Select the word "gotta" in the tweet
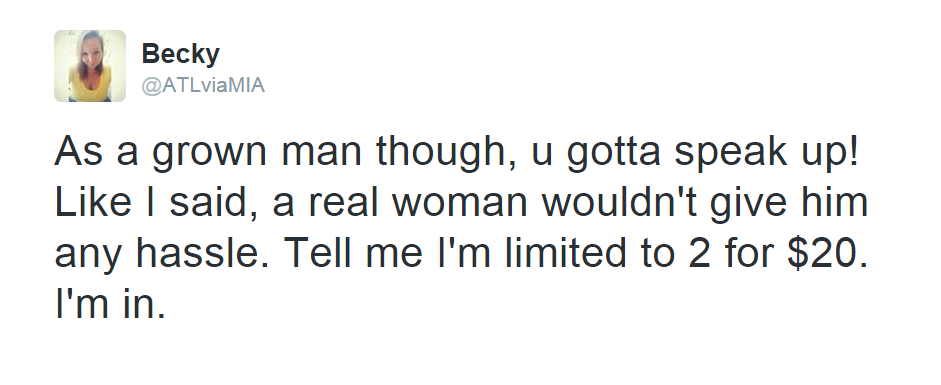Image resolution: width=941 pixels, height=385 pixels. coord(613,153)
